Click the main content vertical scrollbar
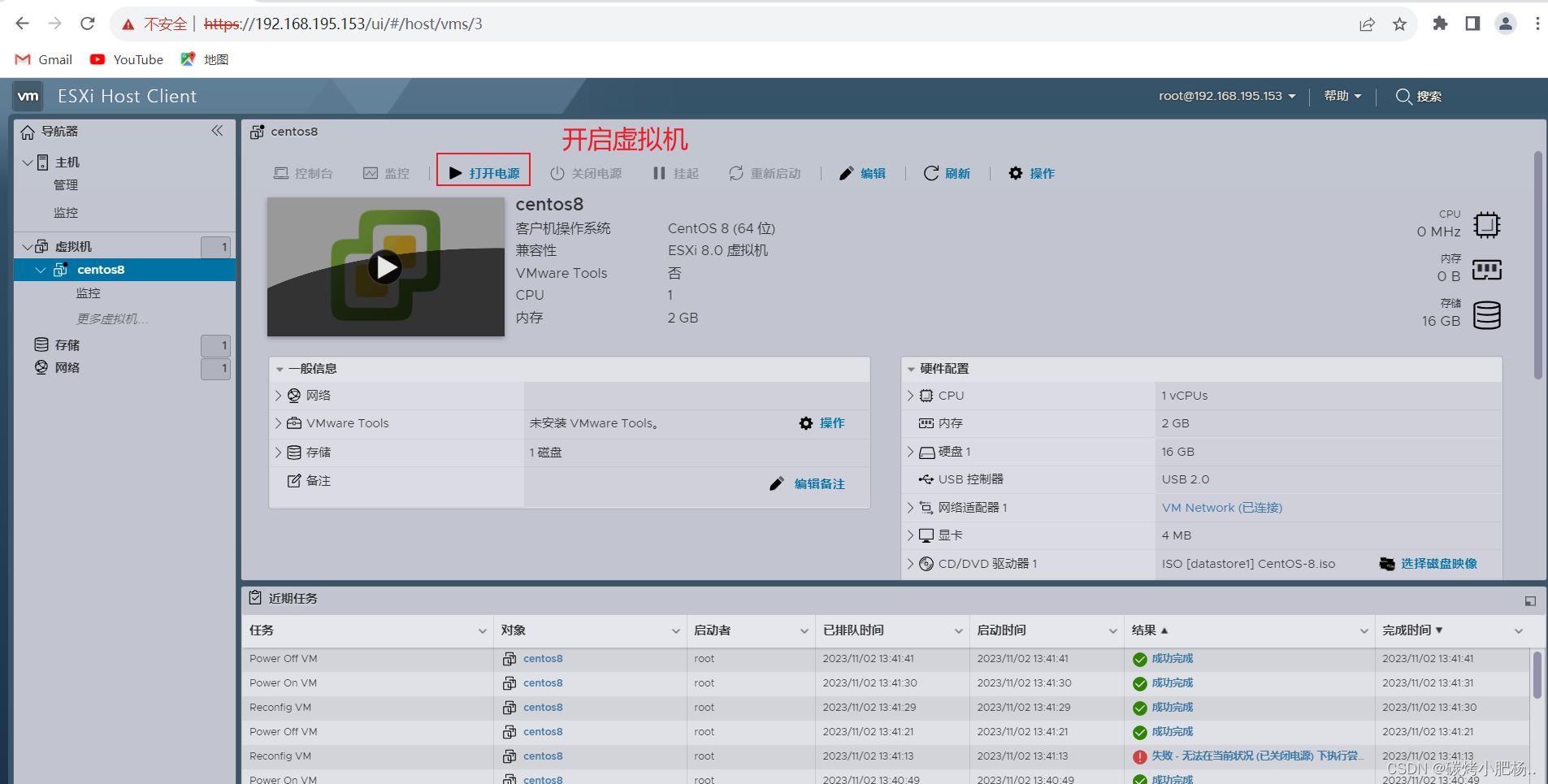 (1537, 265)
